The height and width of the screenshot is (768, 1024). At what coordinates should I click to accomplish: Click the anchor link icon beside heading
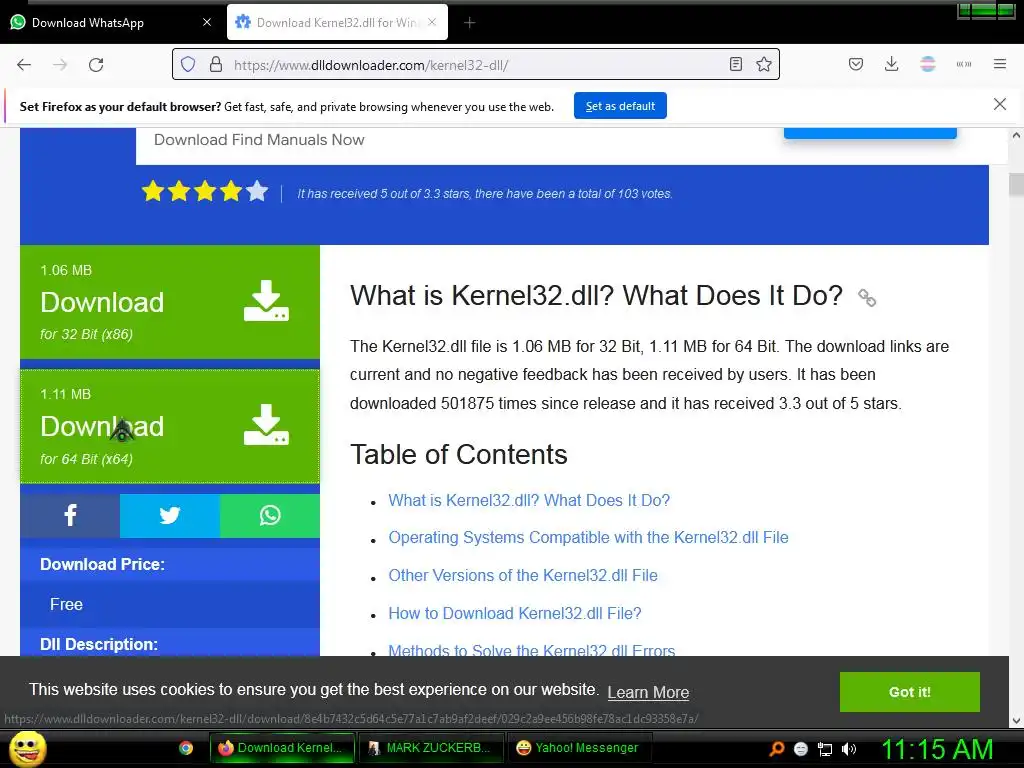(867, 298)
